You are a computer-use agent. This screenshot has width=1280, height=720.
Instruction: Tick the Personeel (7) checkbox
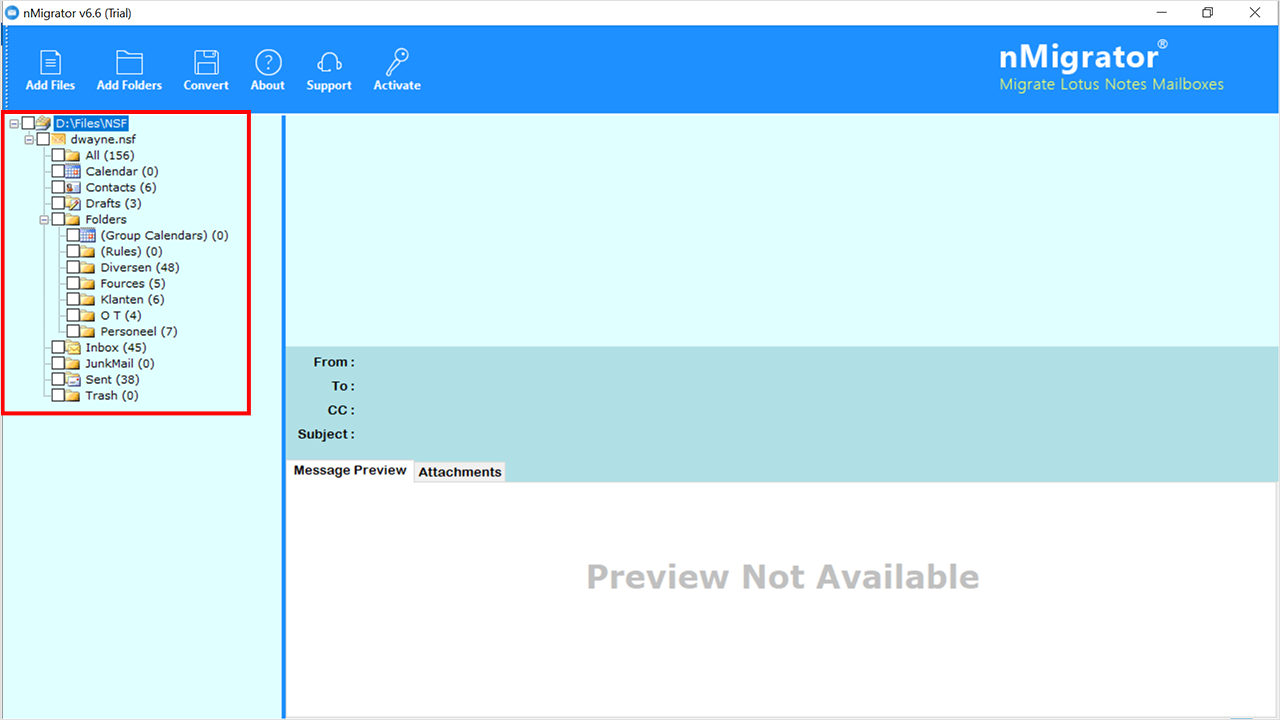click(x=73, y=331)
